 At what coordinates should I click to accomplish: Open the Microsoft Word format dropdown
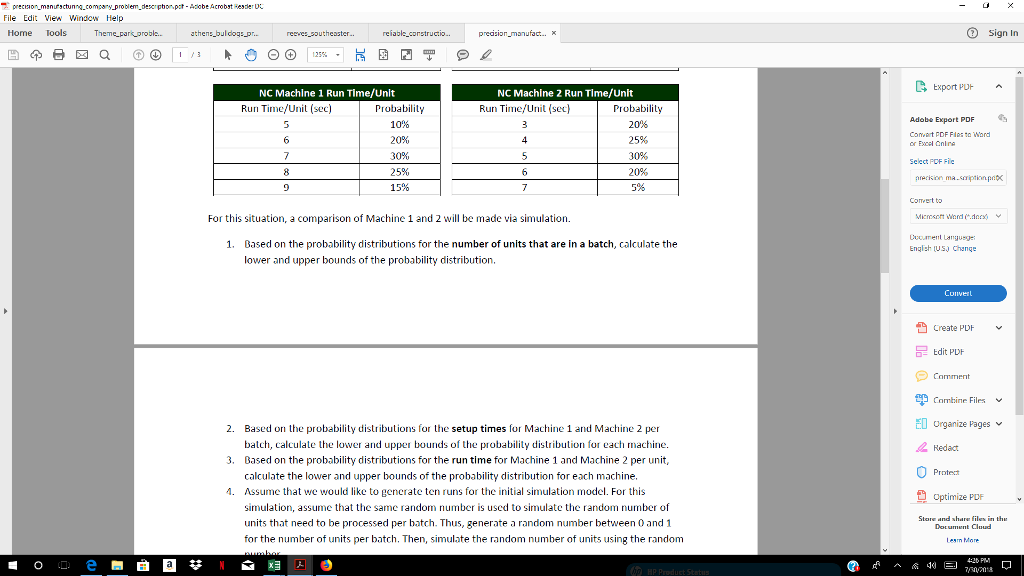point(958,215)
